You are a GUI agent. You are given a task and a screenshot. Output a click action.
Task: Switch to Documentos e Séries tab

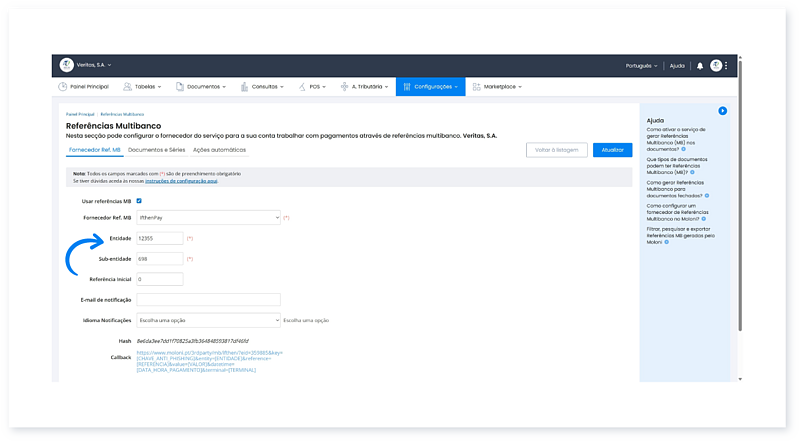coord(156,150)
